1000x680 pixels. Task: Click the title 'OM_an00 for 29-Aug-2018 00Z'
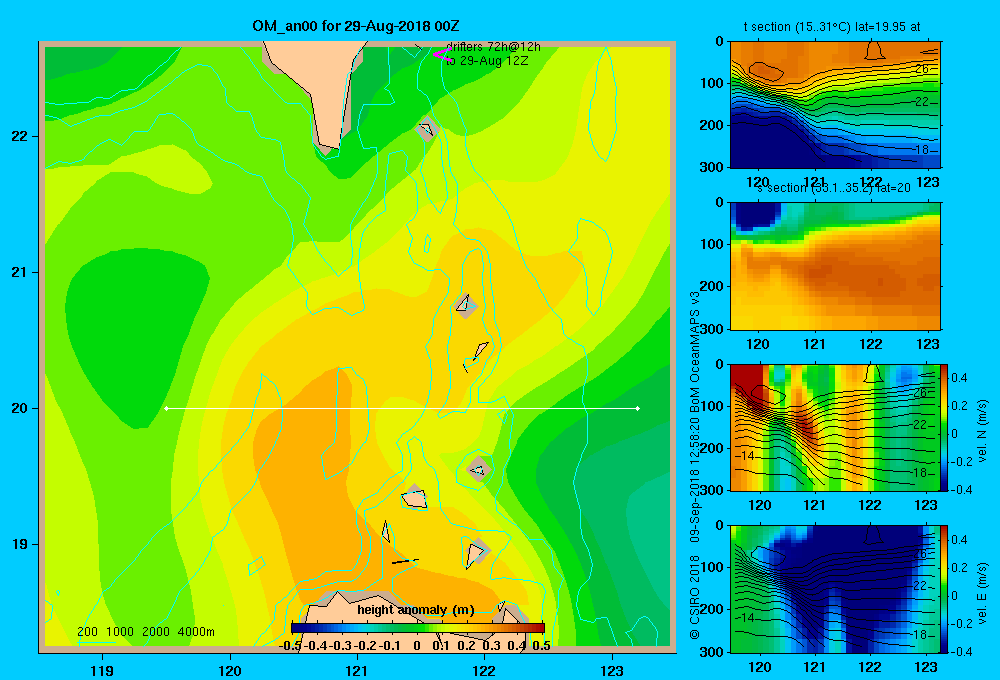pos(355,26)
